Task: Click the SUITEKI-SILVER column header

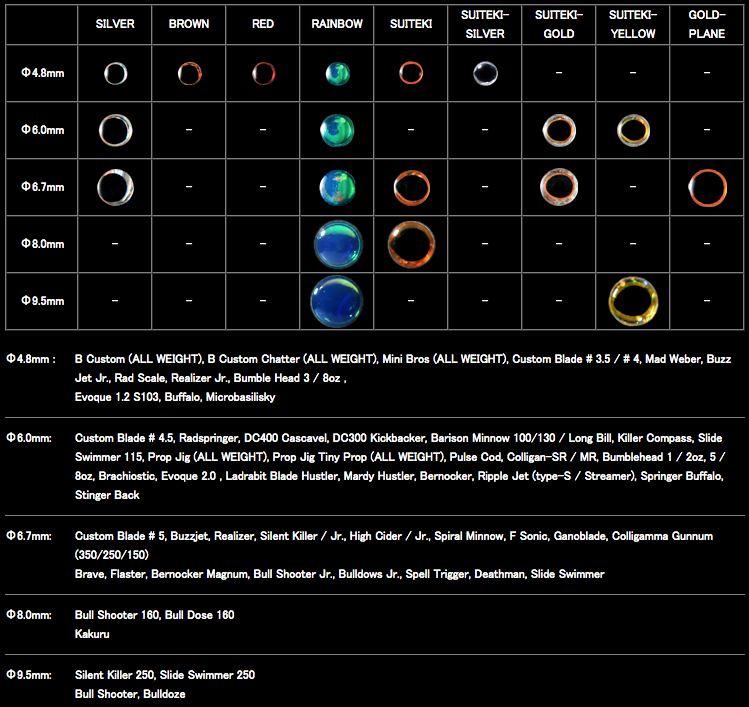Action: coord(485,24)
